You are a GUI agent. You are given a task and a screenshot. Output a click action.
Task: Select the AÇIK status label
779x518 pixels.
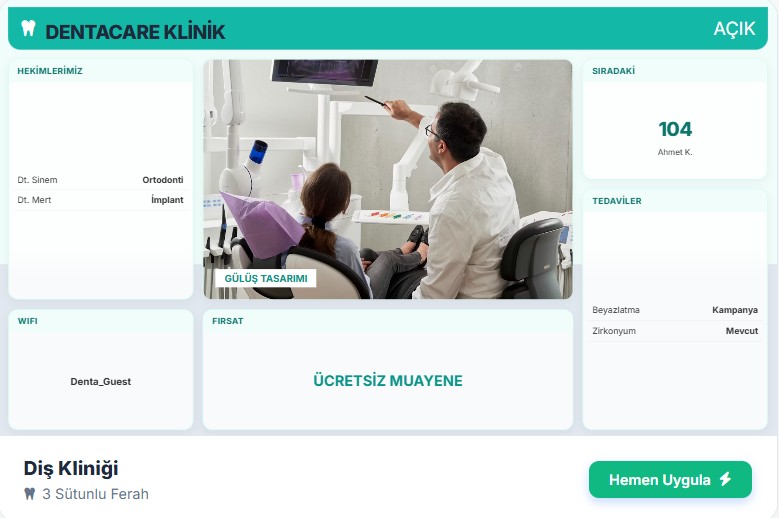tap(734, 28)
